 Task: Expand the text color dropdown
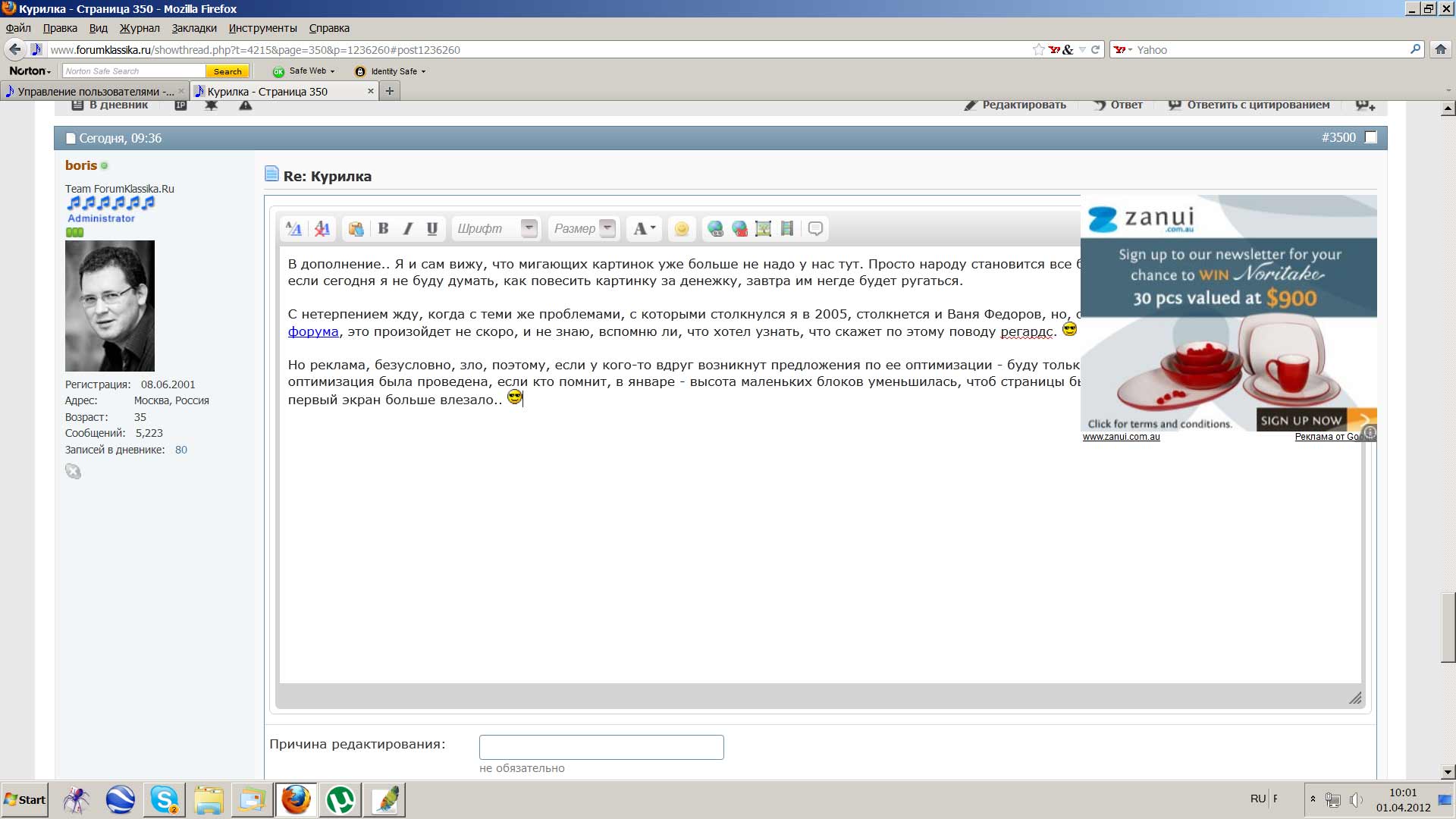point(653,228)
